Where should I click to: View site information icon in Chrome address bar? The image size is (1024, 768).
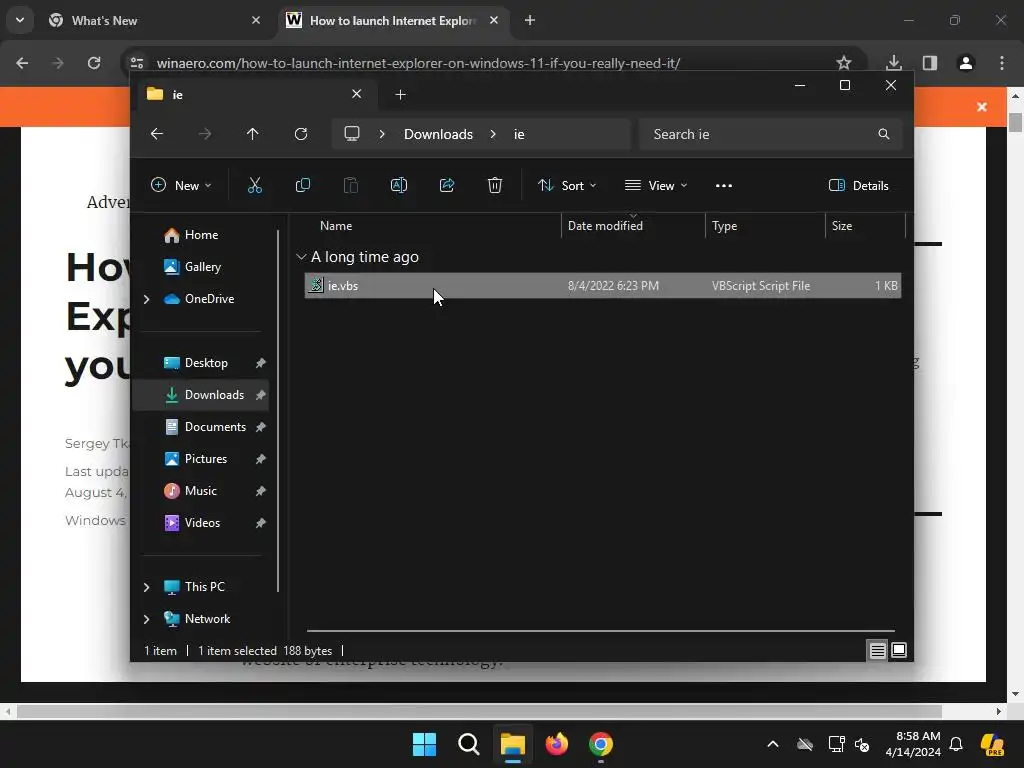point(136,63)
